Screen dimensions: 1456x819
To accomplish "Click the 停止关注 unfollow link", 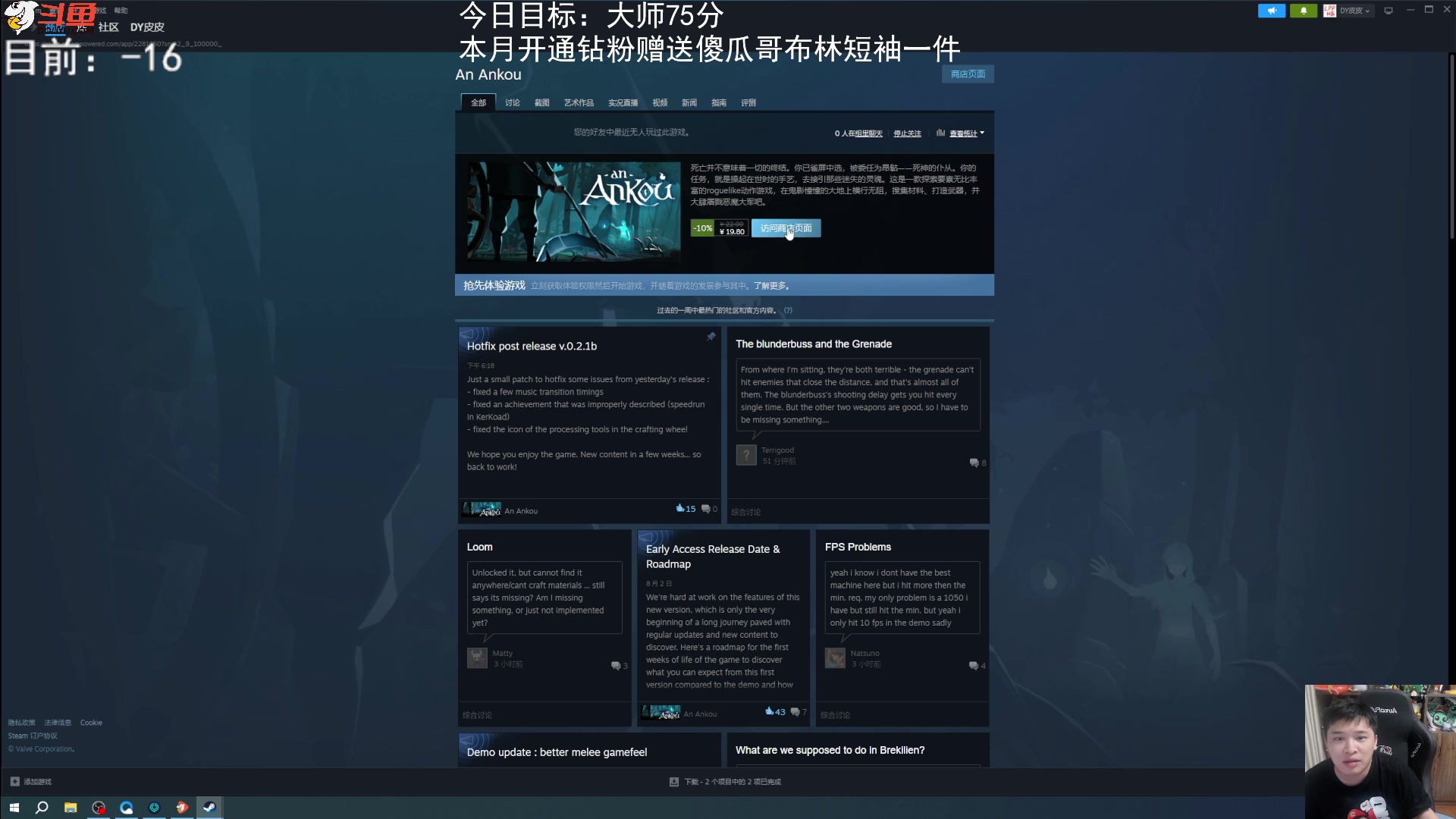I will point(907,133).
